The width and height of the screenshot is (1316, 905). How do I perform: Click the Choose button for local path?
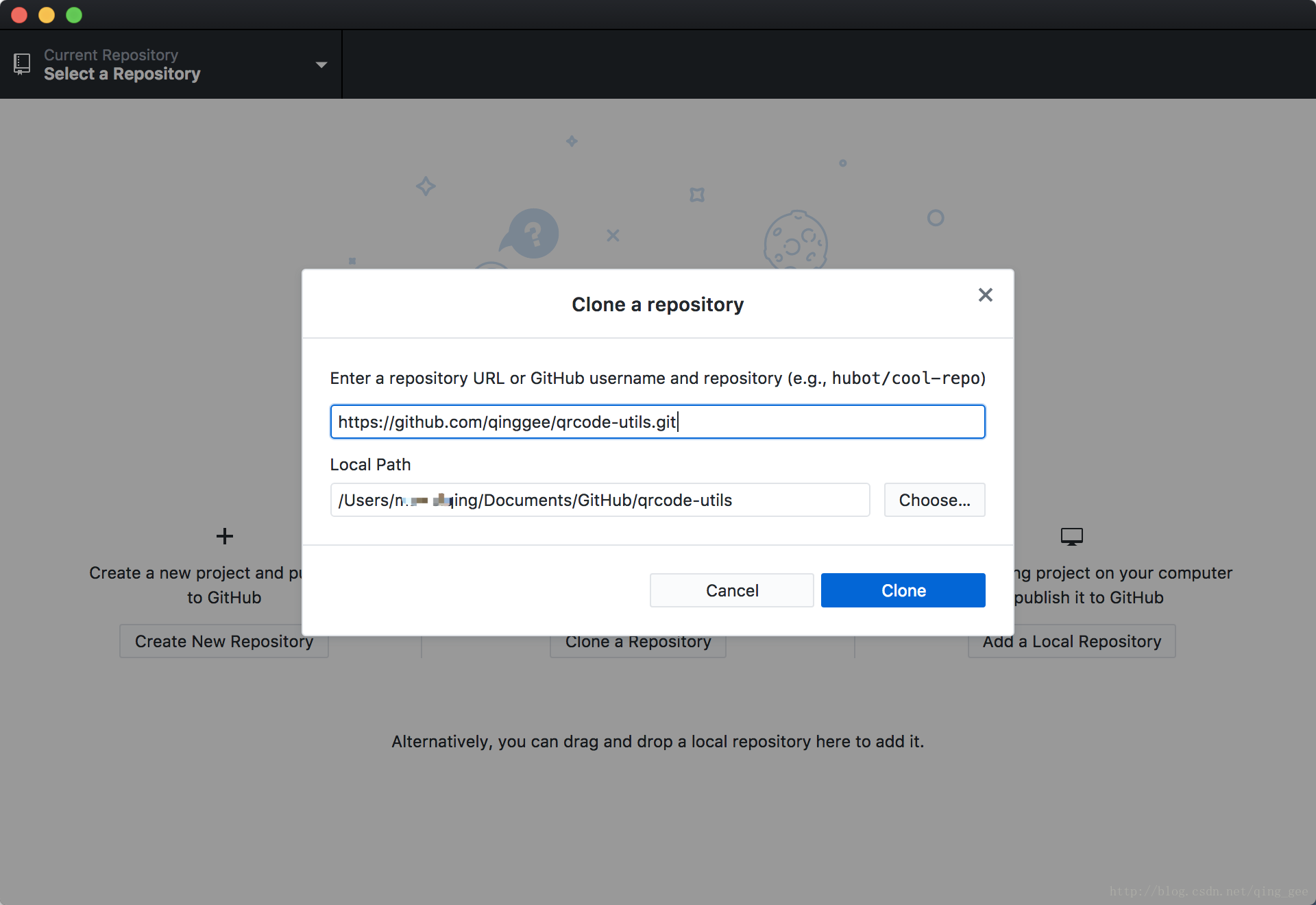932,498
